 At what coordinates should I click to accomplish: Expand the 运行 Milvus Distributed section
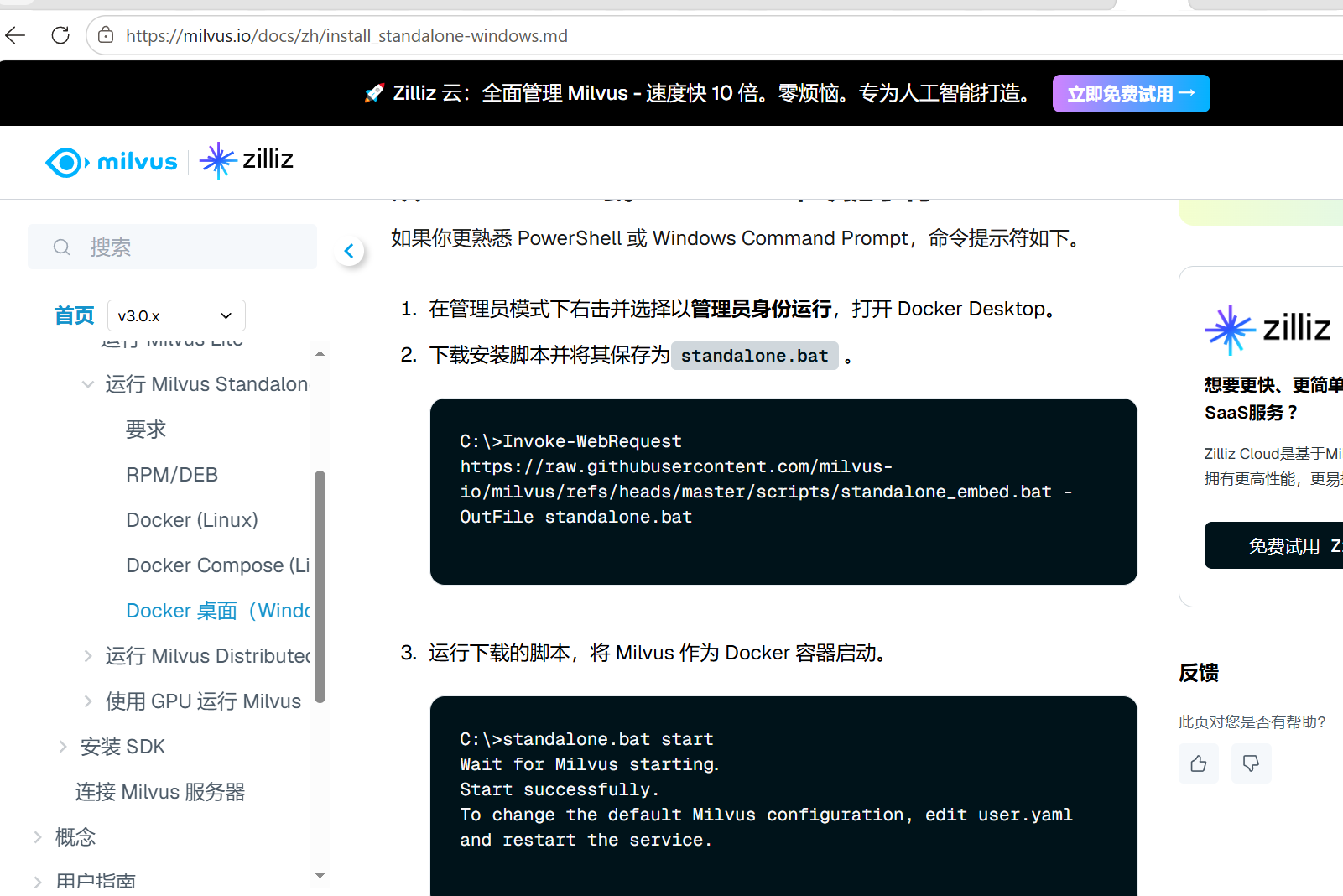coord(88,656)
